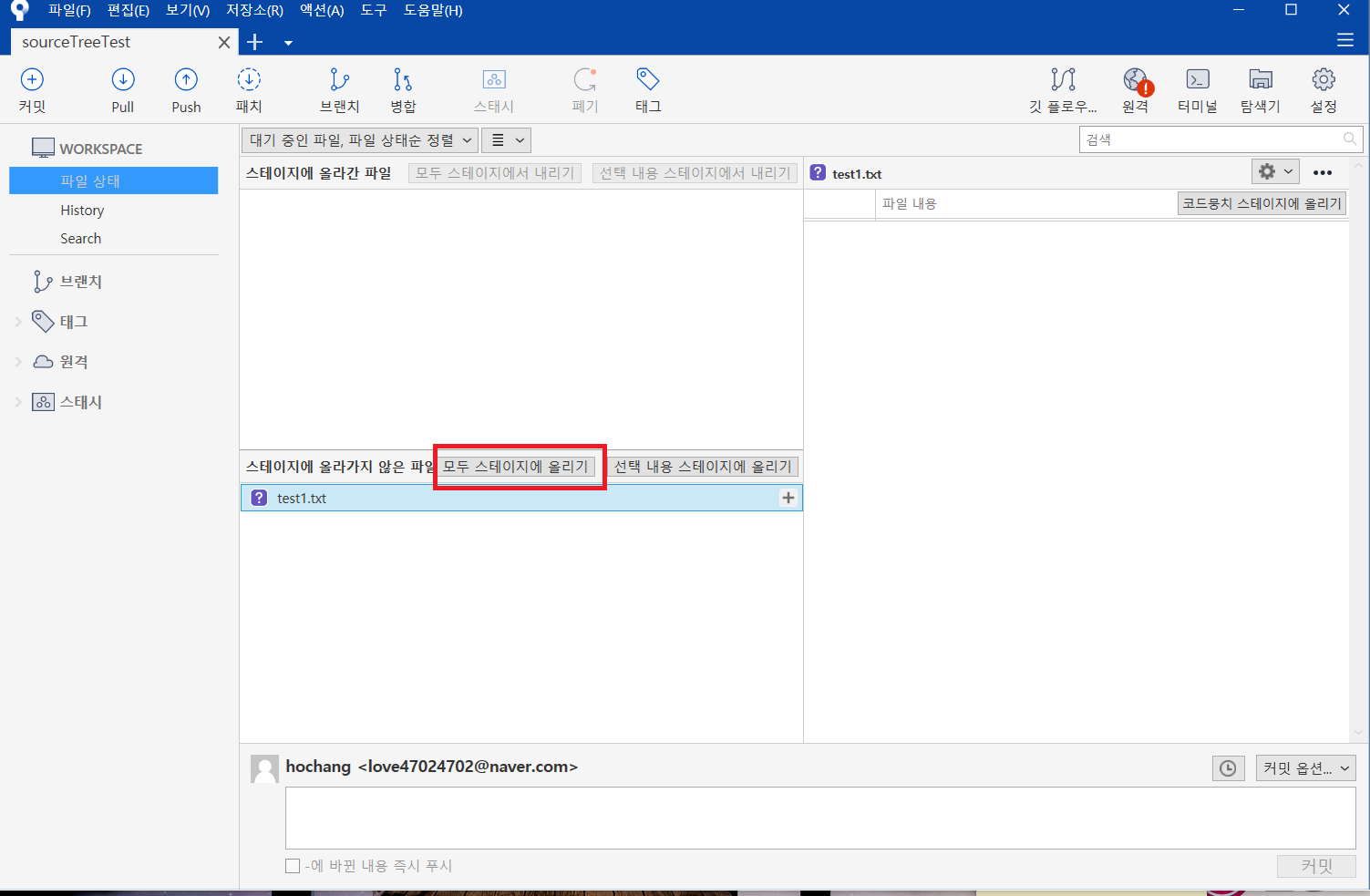Open the 브랜치 (Branch) toolbar tool
Screen dimensions: 1370x896
point(339,80)
